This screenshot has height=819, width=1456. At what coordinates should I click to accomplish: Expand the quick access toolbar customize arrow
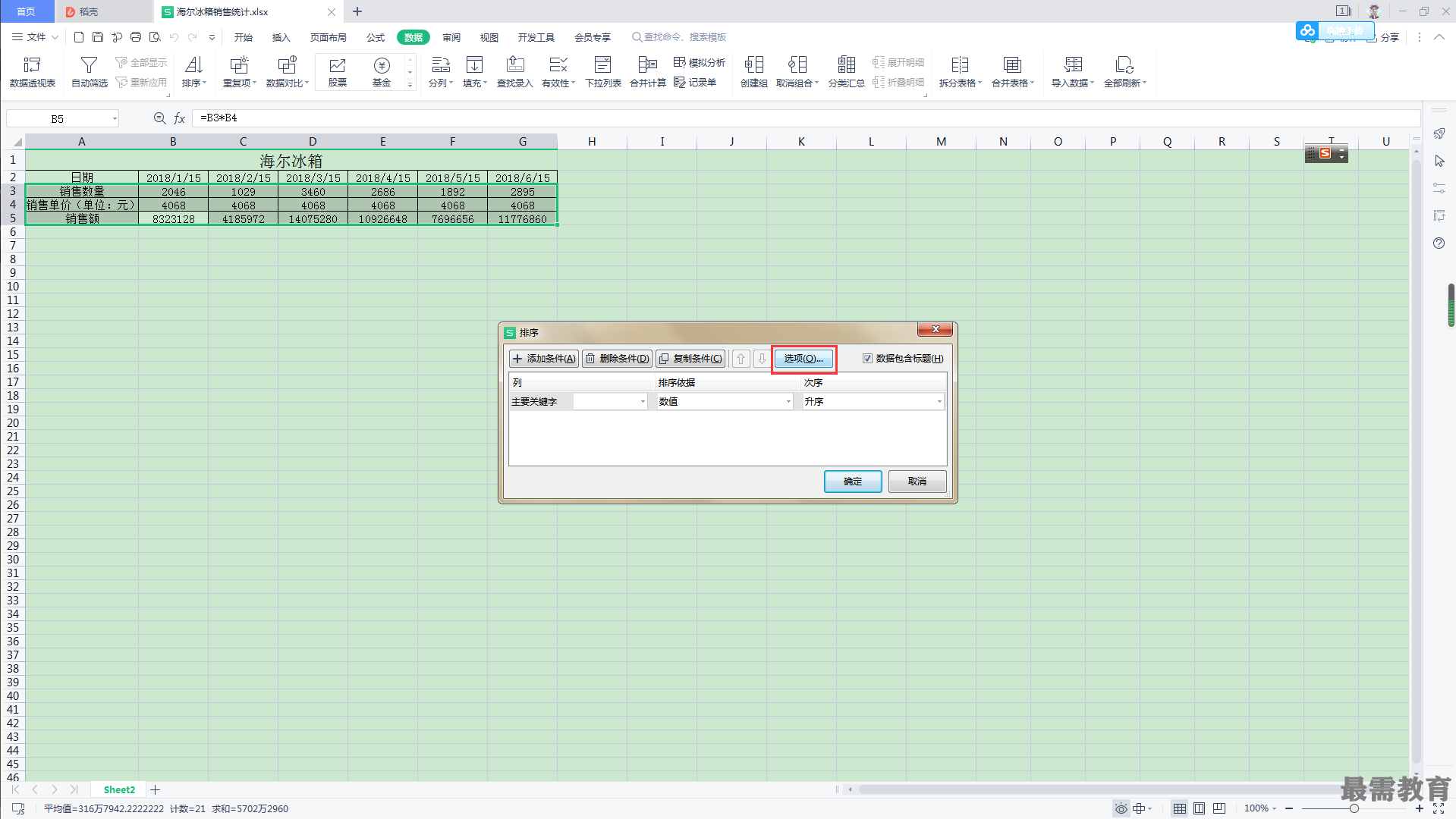click(212, 37)
